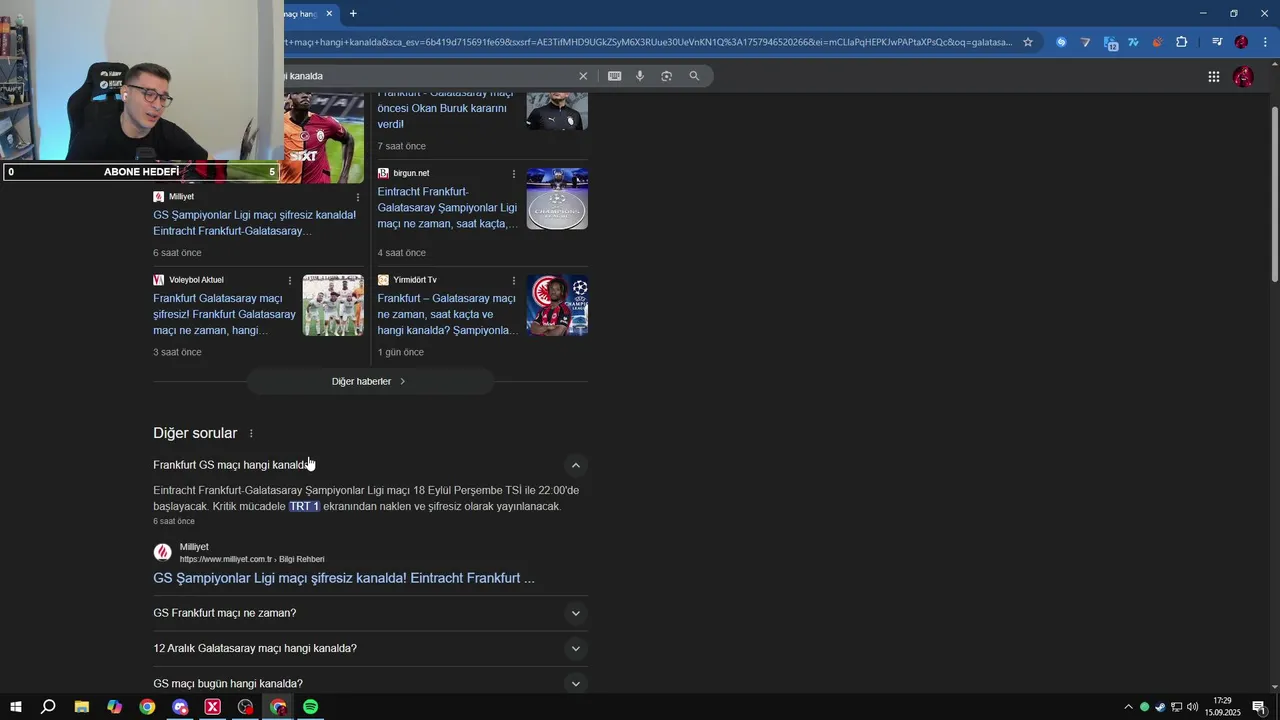1280x720 pixels.
Task: Submit search with magnifier icon
Action: 694,76
